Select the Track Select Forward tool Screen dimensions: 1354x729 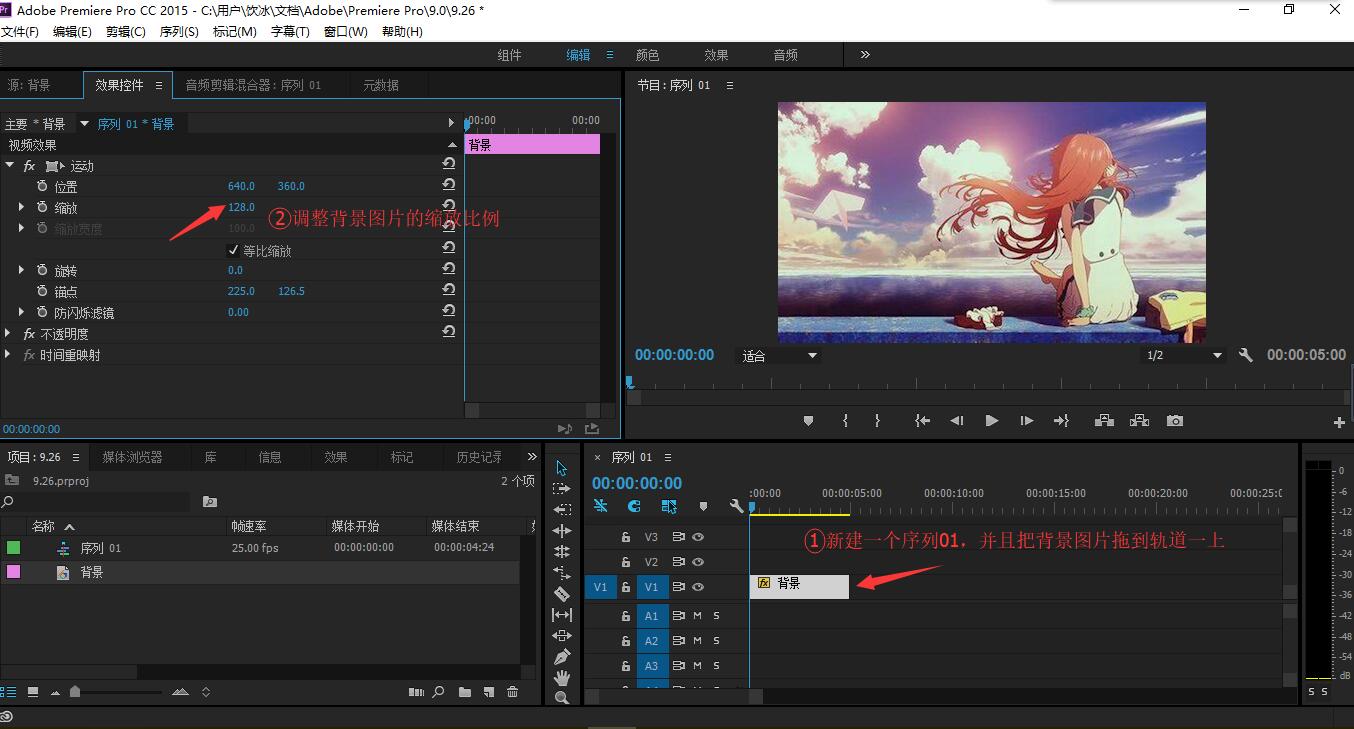pos(562,489)
